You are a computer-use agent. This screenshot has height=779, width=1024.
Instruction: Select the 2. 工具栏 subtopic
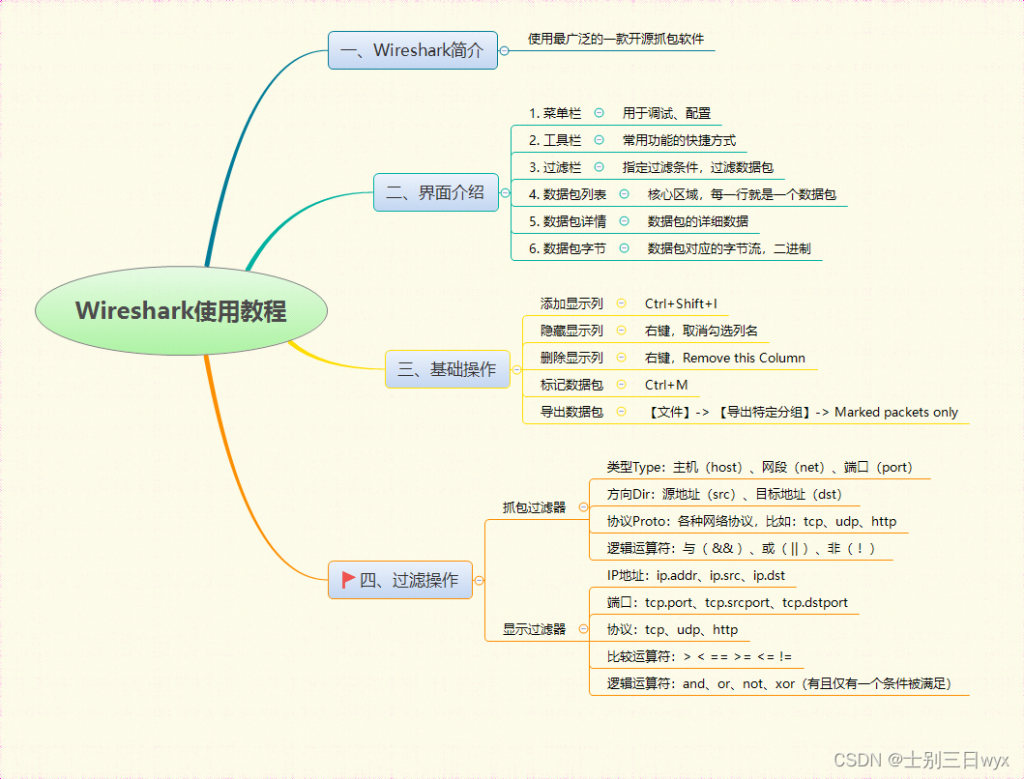554,140
